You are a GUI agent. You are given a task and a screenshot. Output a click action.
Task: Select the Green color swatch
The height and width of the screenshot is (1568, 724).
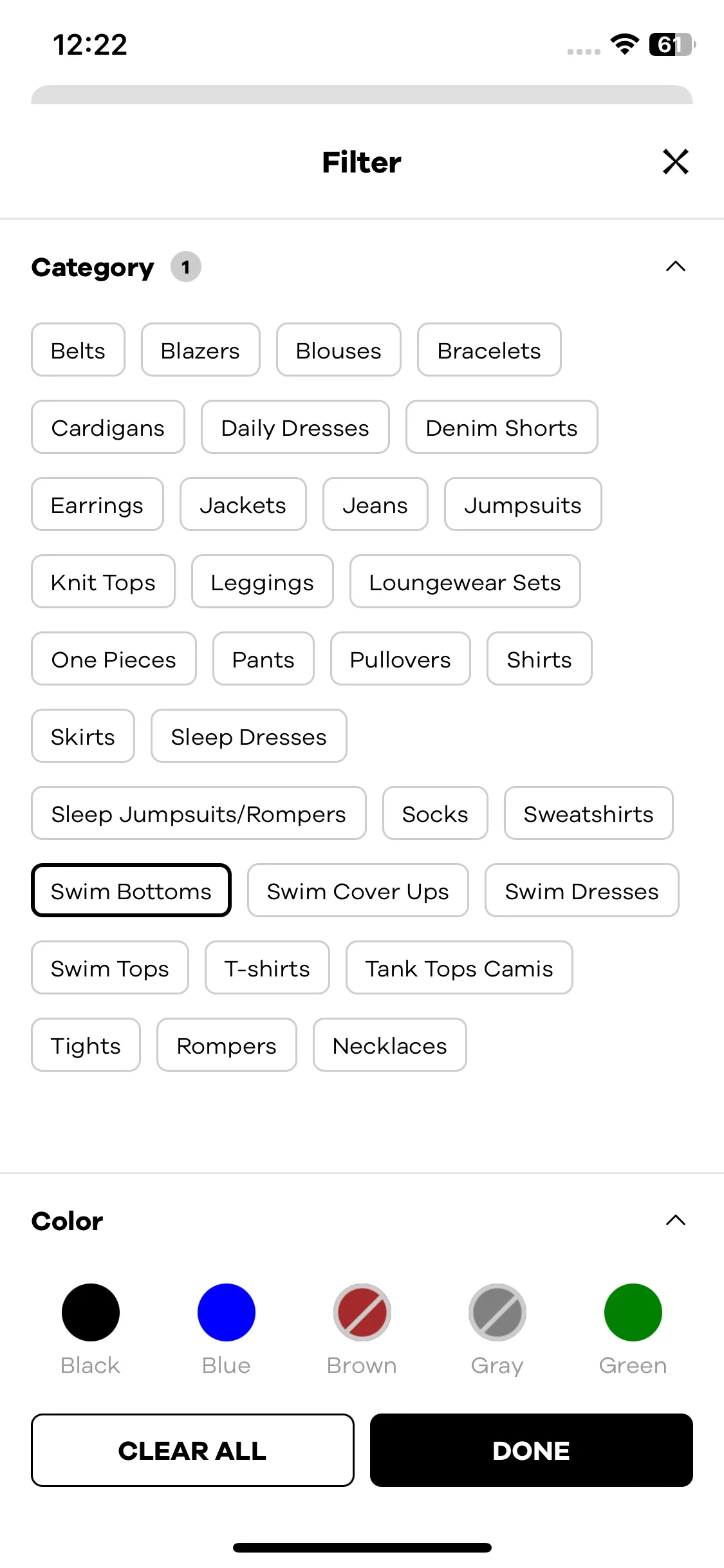tap(633, 1312)
